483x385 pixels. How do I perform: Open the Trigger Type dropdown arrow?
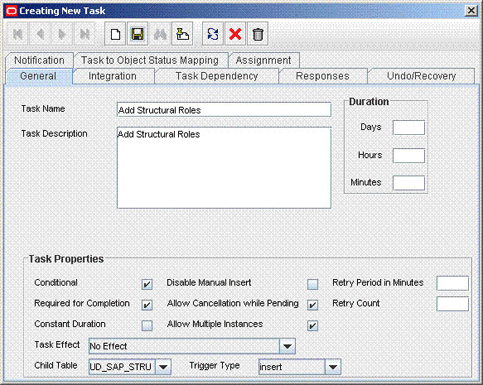pyautogui.click(x=333, y=367)
